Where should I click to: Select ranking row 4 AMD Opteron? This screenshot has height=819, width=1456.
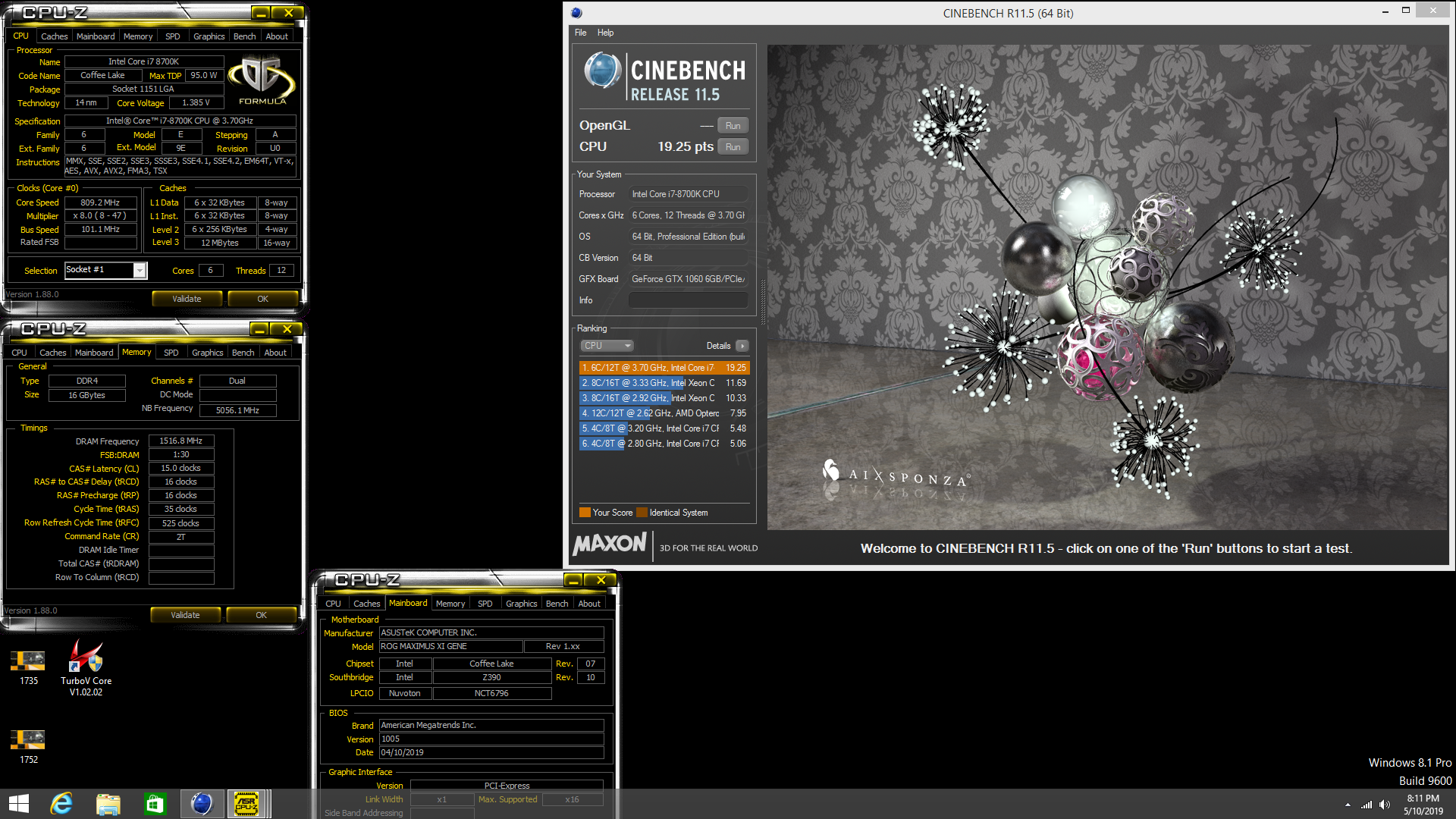(x=664, y=413)
